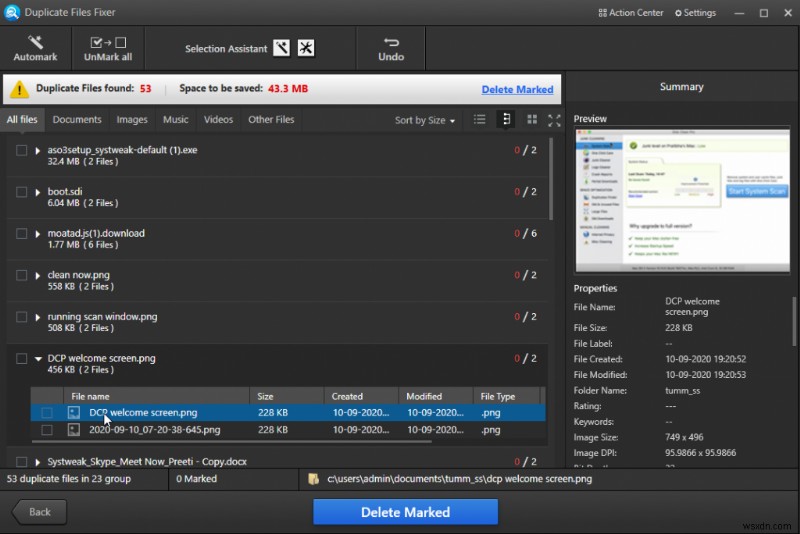Screen dimensions: 800x534
Task: Click the Folder Name value tumm_ss
Action: coord(683,391)
